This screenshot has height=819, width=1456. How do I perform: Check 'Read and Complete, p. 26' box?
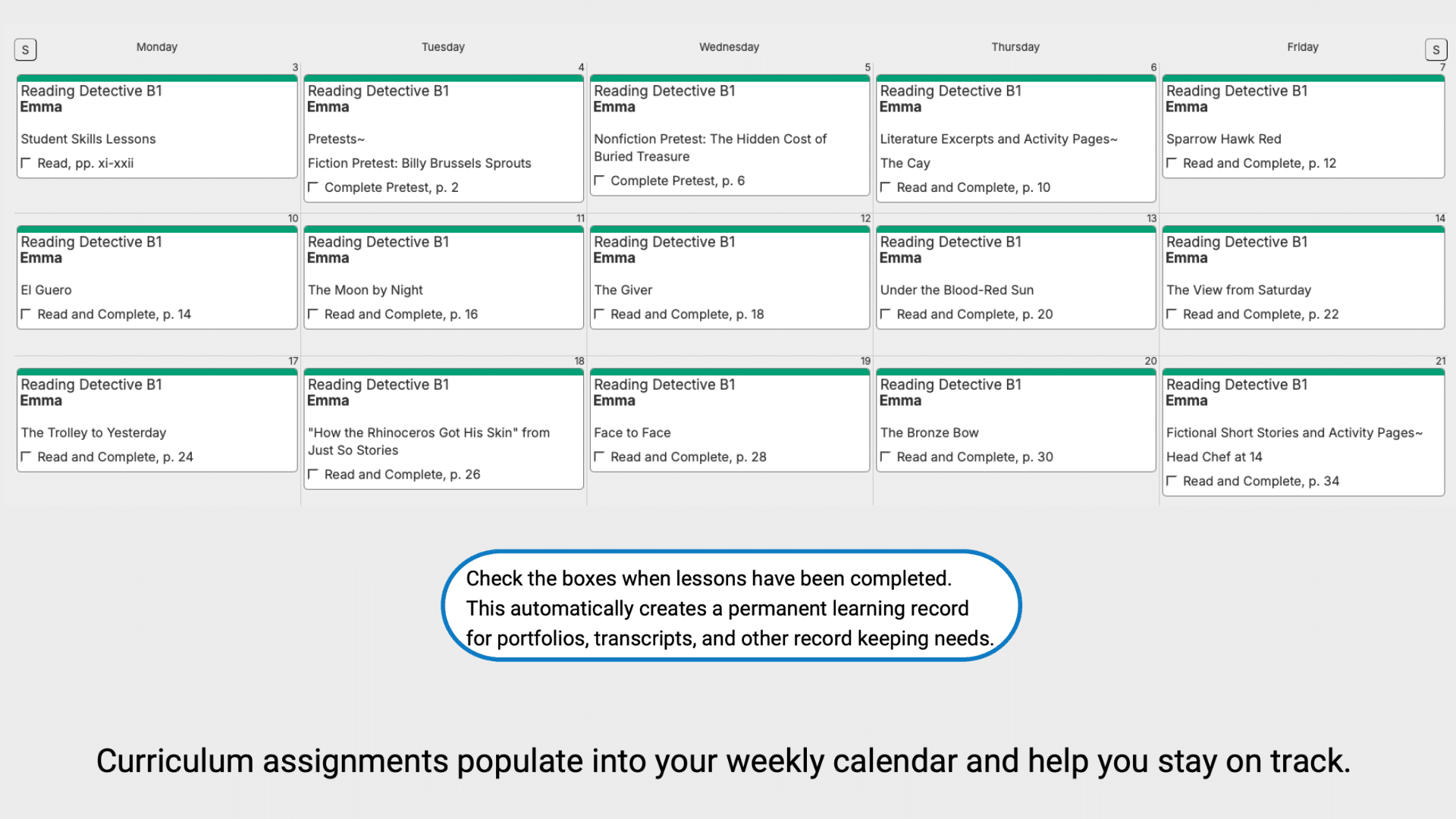[x=313, y=475]
